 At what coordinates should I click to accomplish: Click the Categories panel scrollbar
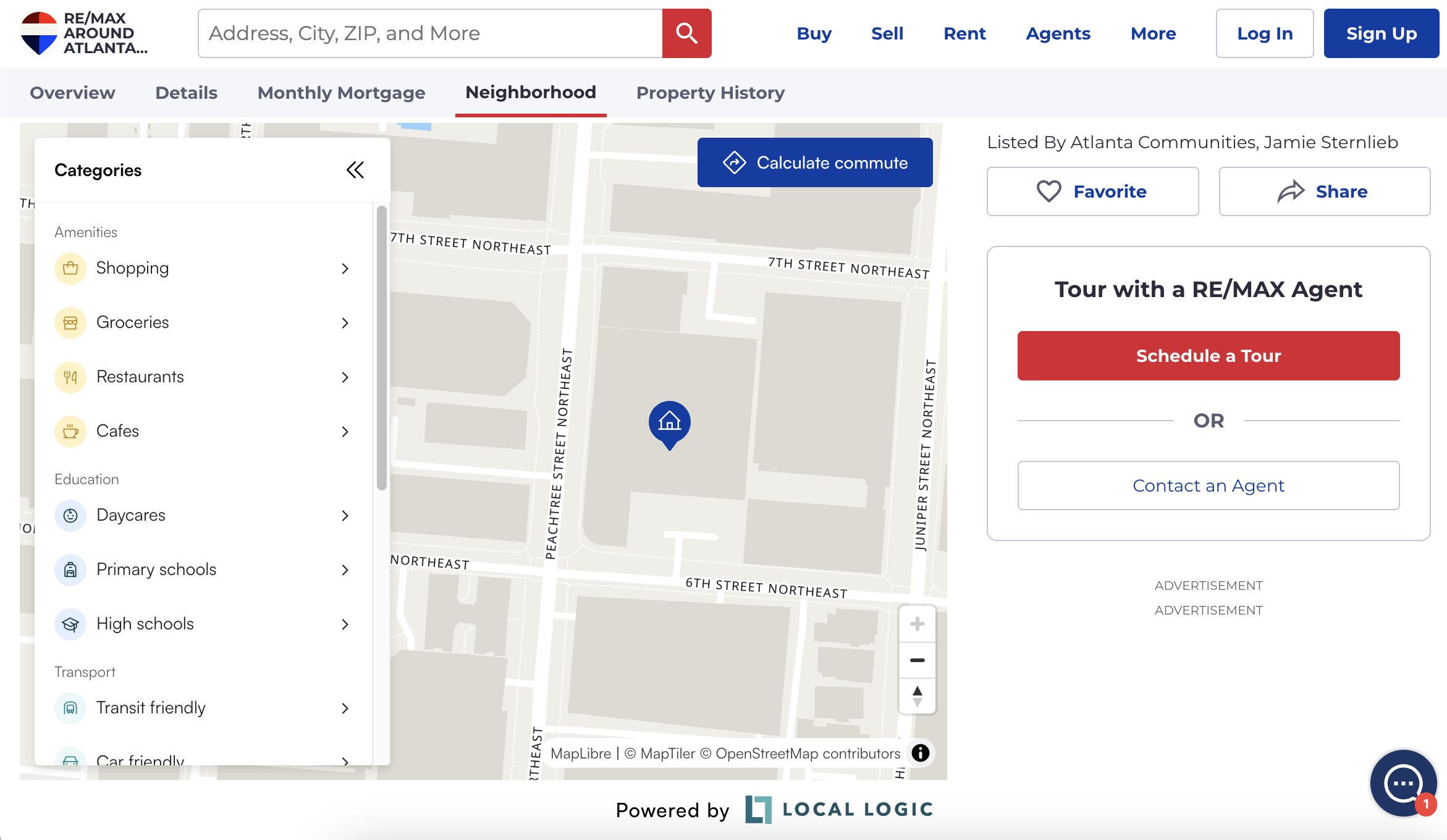pyautogui.click(x=382, y=348)
